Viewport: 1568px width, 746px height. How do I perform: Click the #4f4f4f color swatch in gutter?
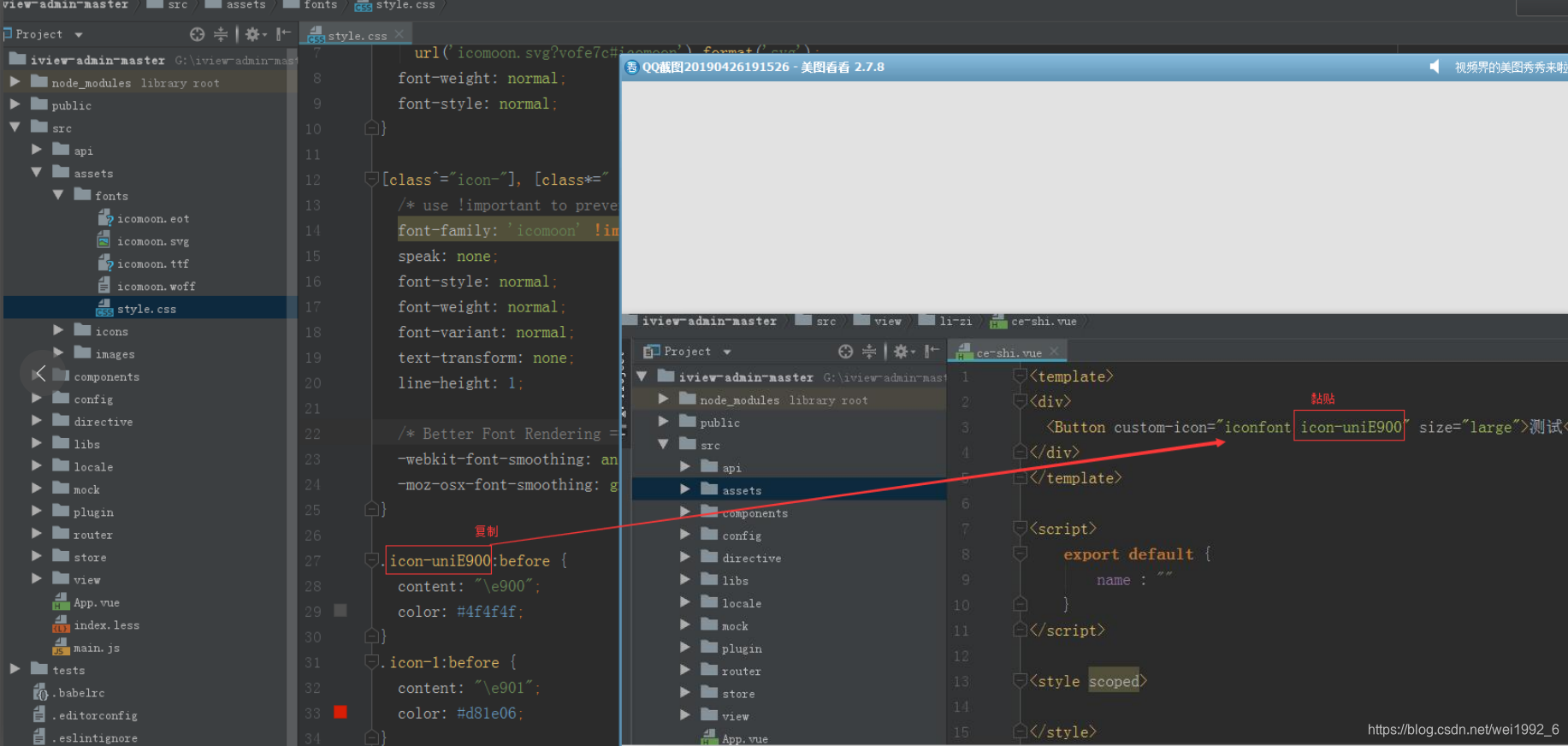(x=340, y=610)
